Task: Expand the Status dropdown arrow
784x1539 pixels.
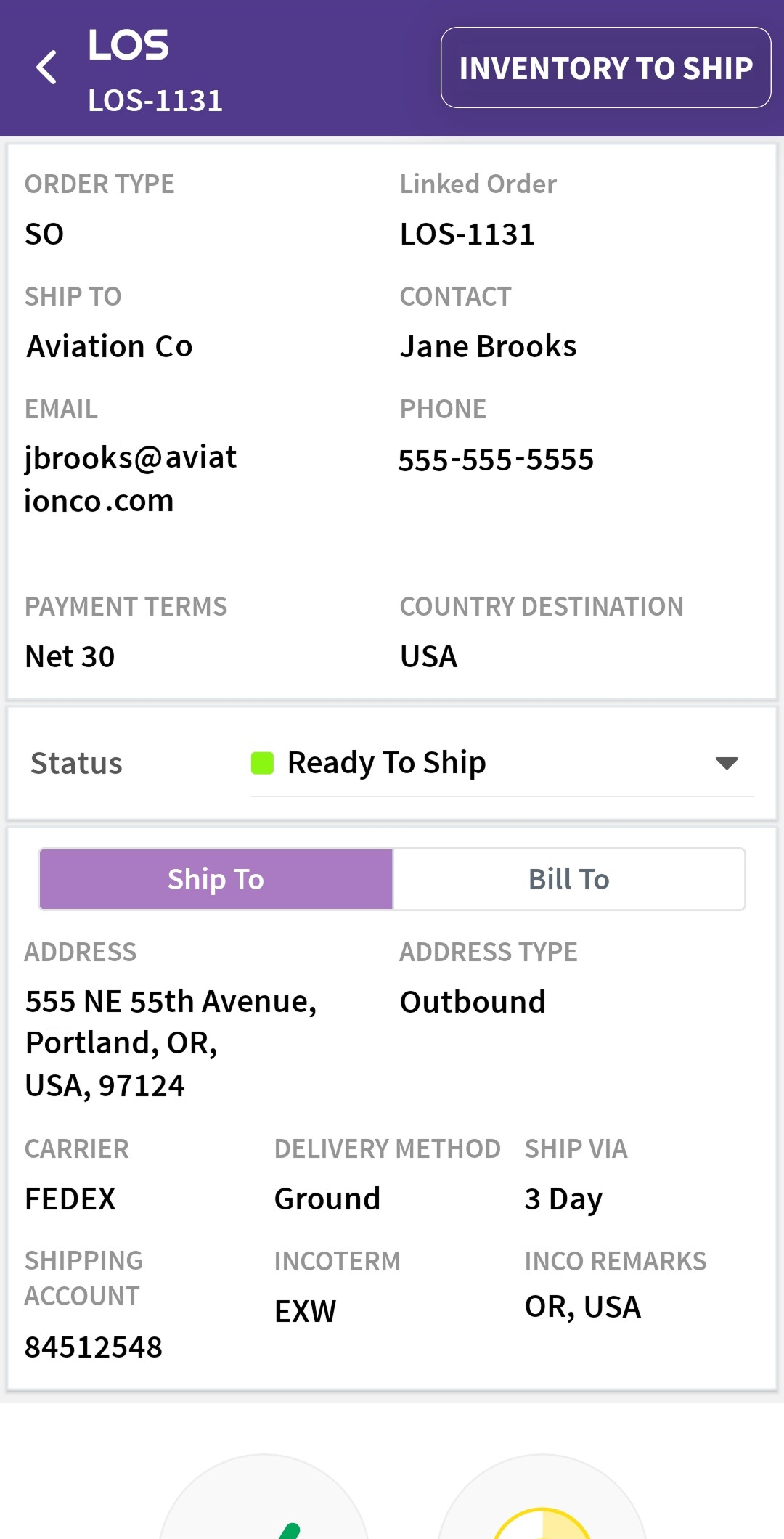Action: coord(726,763)
